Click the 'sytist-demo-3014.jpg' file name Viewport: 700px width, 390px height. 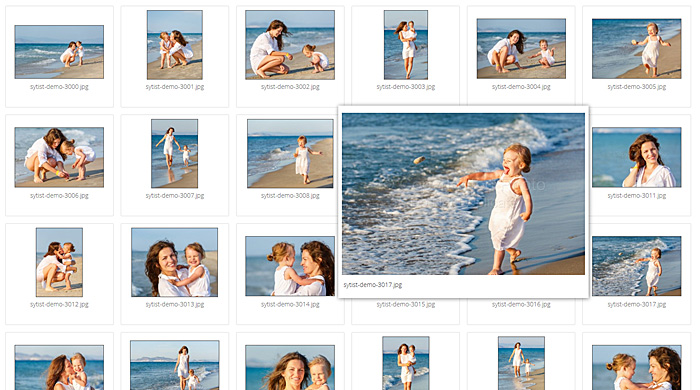pyautogui.click(x=290, y=304)
